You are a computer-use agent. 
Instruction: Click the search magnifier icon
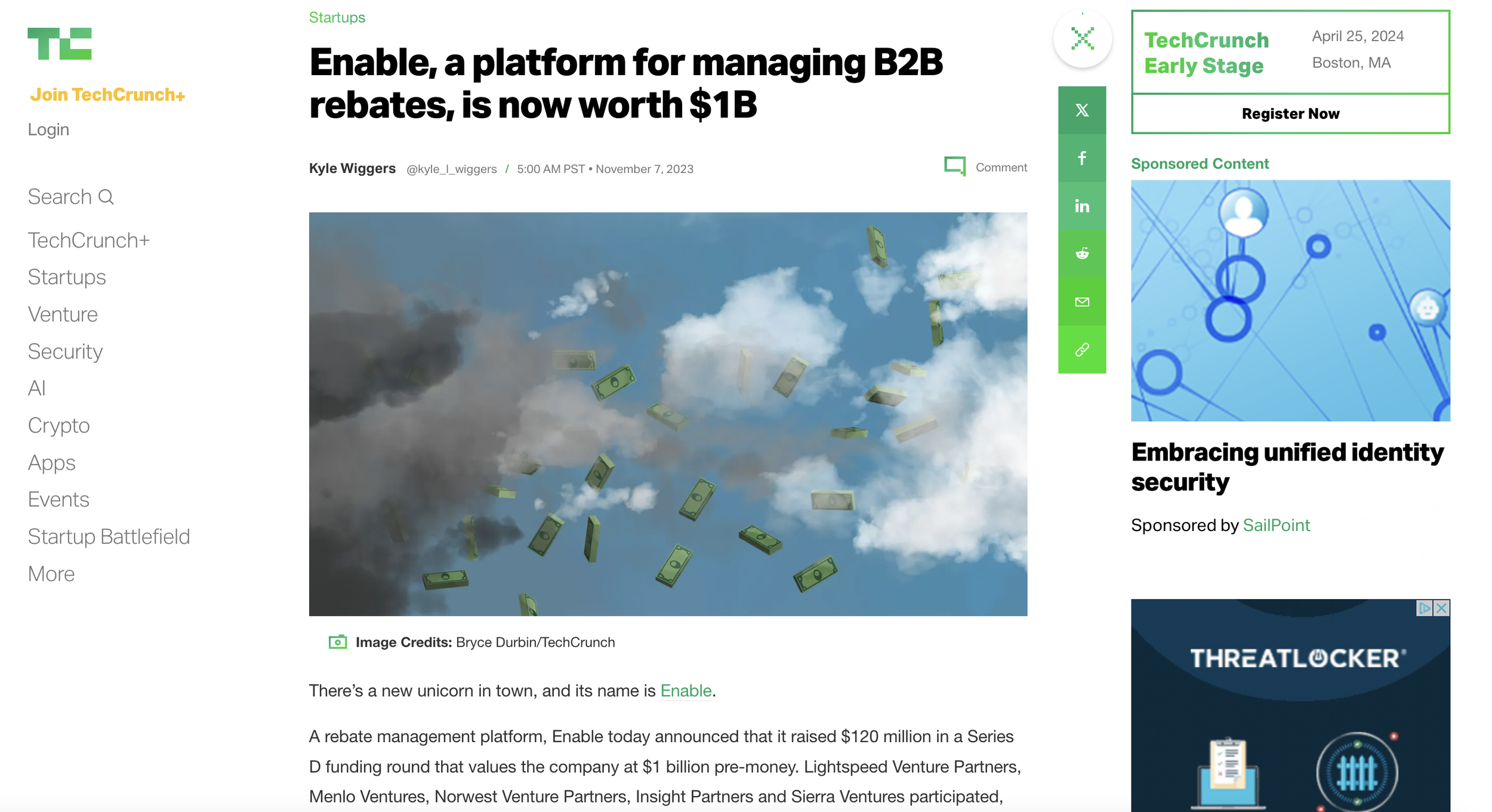[106, 197]
